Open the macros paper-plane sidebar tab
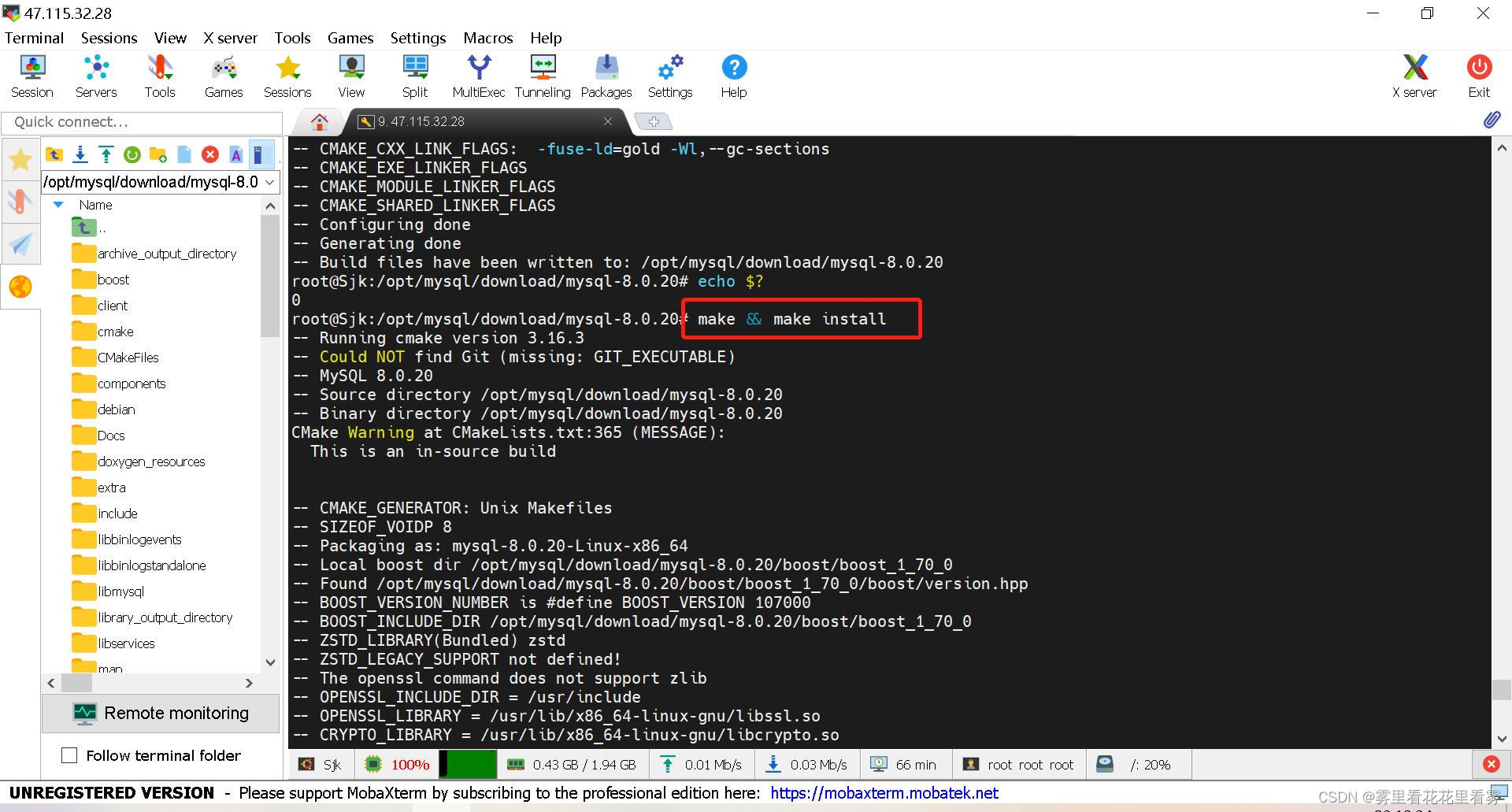The image size is (1512, 812). coord(20,243)
